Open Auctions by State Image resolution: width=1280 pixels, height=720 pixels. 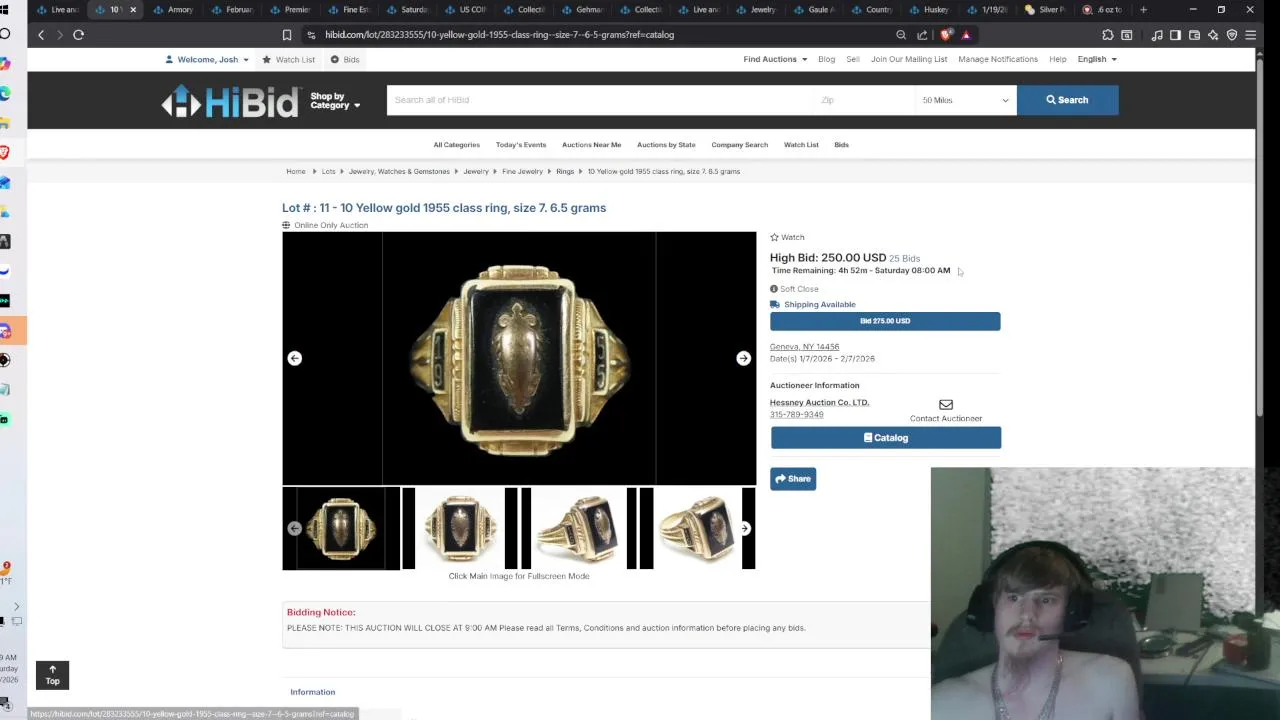(x=666, y=145)
